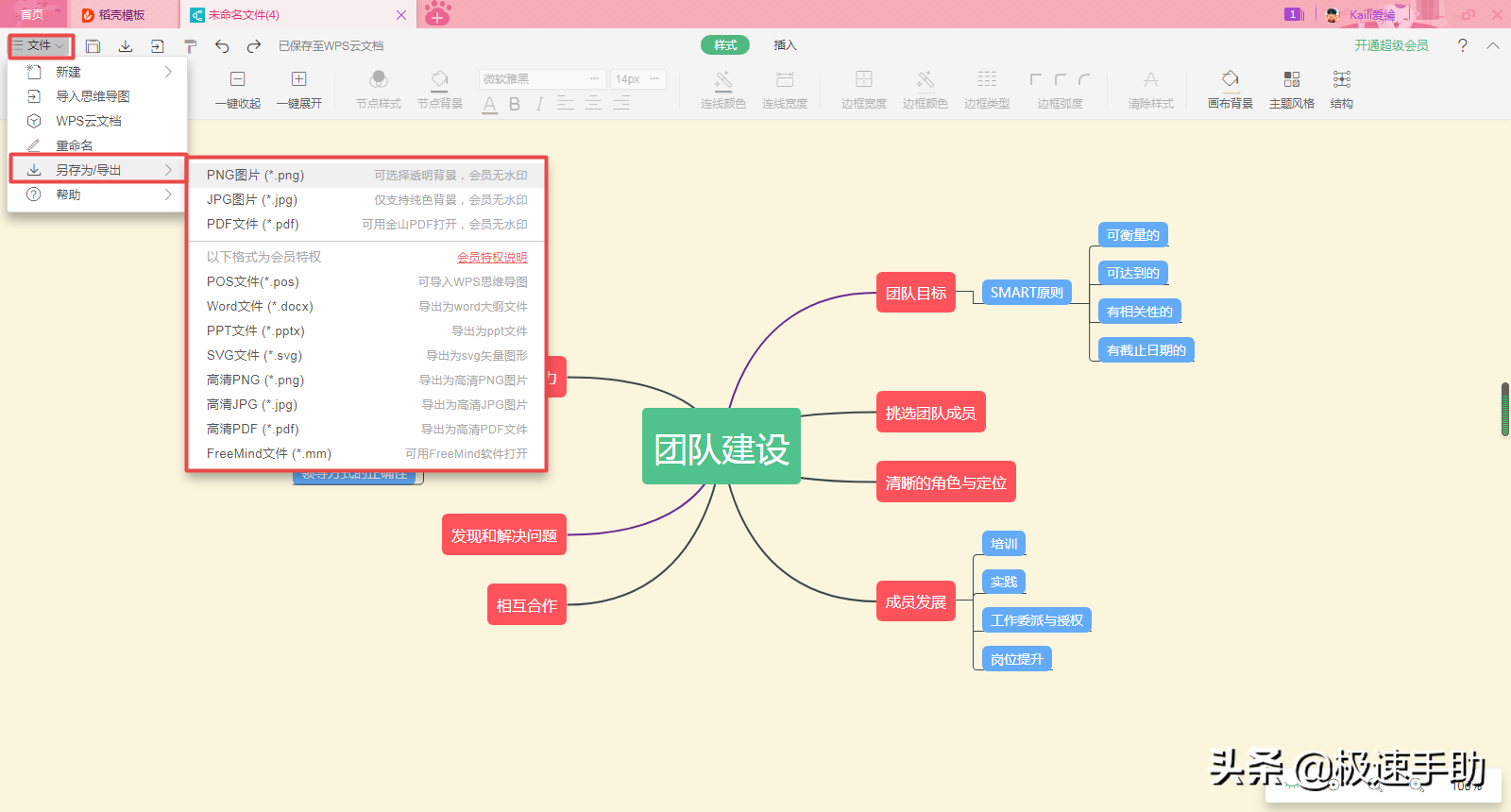Open 结构 structure layout options
1511x812 pixels.
[1342, 90]
